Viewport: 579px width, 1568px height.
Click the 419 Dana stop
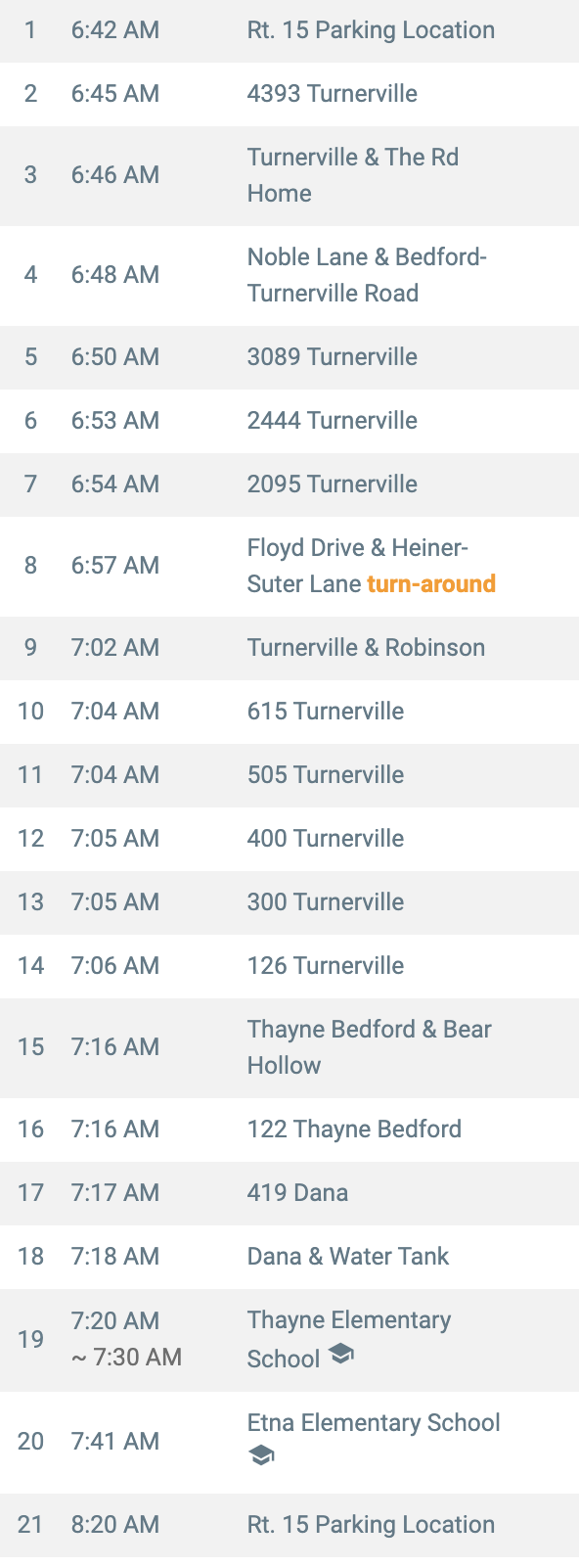[289, 1194]
